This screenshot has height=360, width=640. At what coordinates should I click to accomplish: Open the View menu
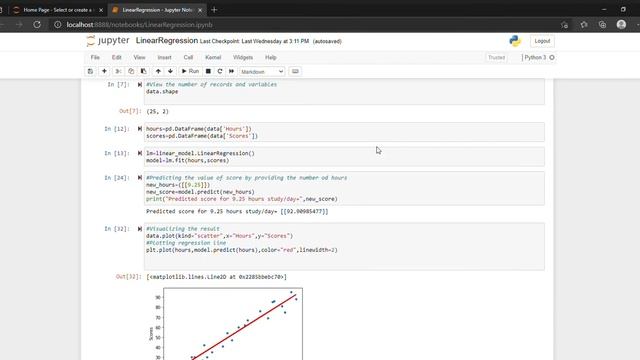[139, 58]
